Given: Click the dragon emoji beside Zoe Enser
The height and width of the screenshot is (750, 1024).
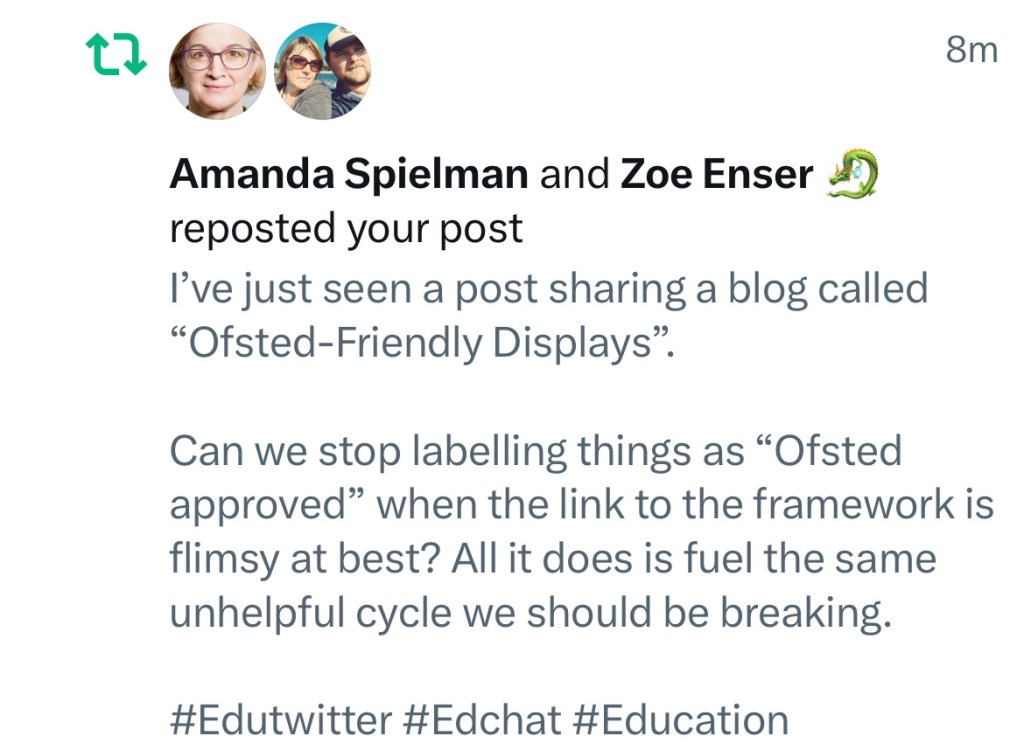Looking at the screenshot, I should 852,174.
